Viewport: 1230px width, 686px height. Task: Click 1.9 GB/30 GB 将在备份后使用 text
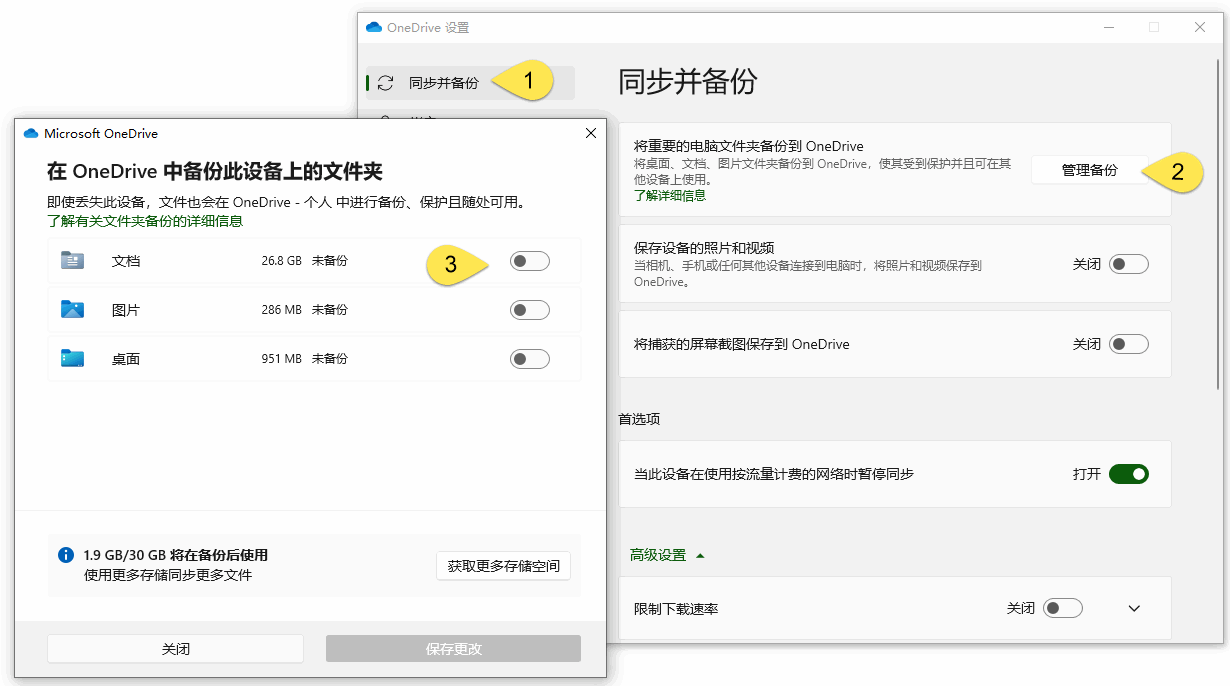pos(176,555)
